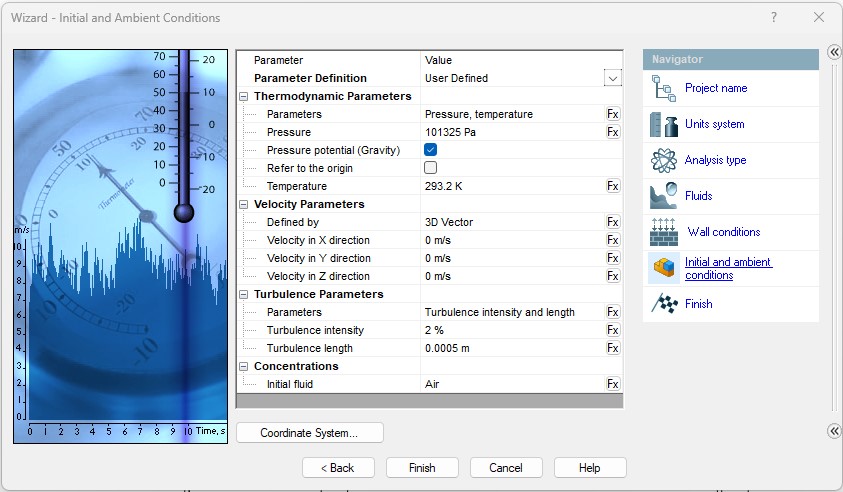Enable the Refer to the origin checkbox
843x492 pixels.
[x=431, y=168]
